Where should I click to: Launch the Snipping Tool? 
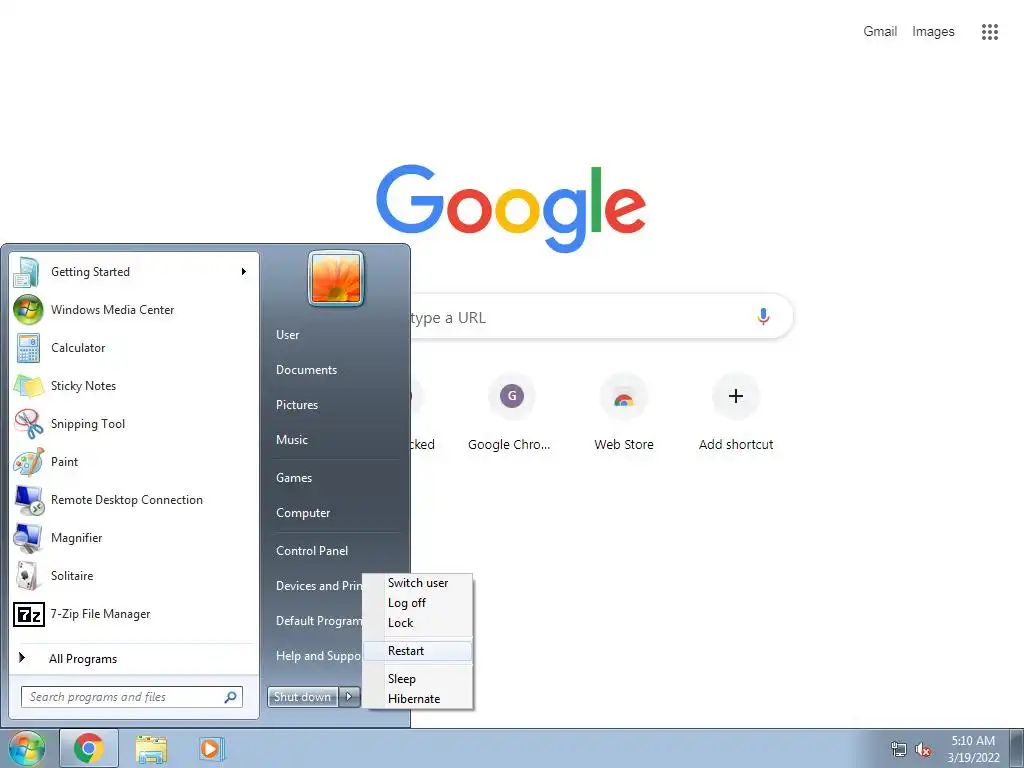pos(134,423)
